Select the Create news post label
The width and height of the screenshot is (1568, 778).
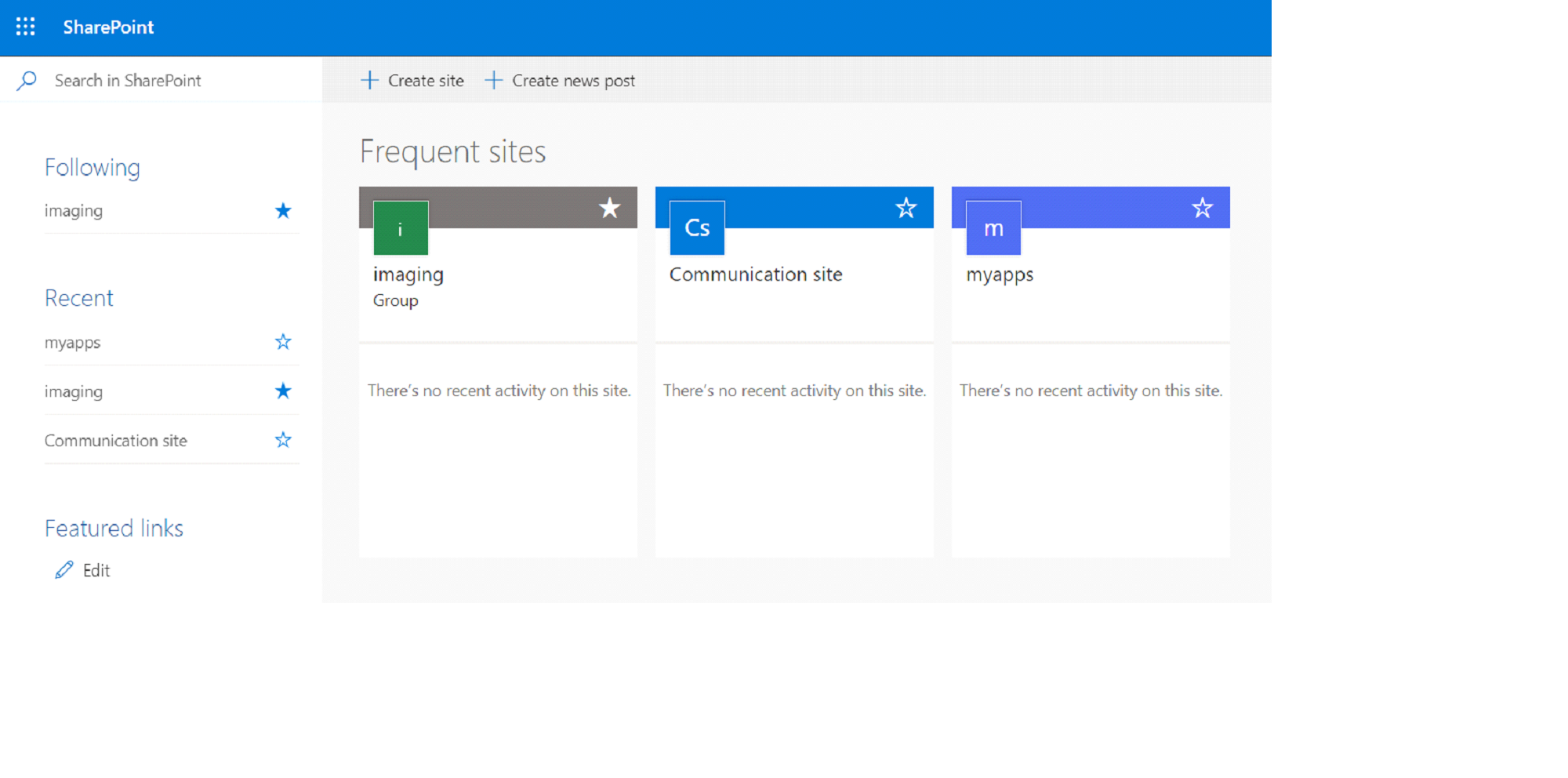[573, 81]
